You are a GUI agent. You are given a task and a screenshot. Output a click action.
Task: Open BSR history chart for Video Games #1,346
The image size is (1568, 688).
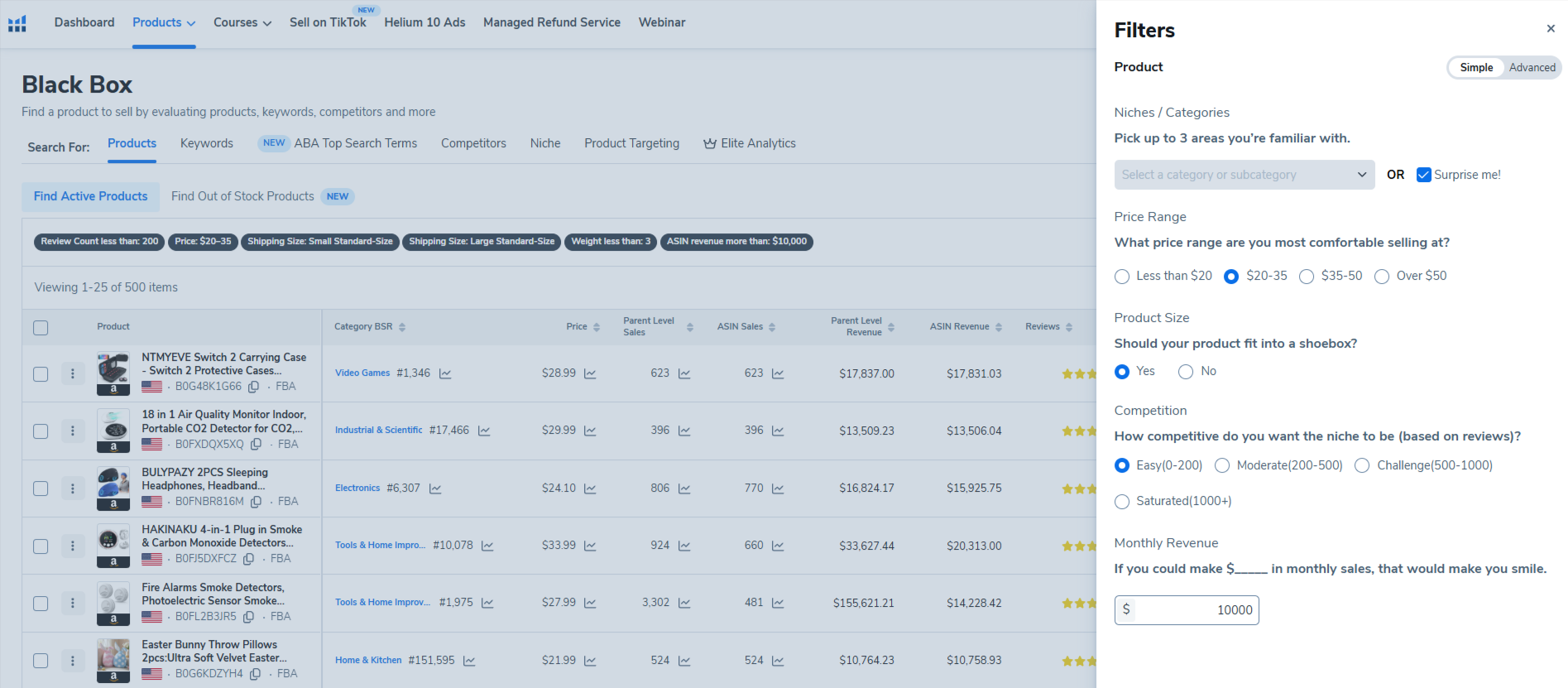(445, 373)
